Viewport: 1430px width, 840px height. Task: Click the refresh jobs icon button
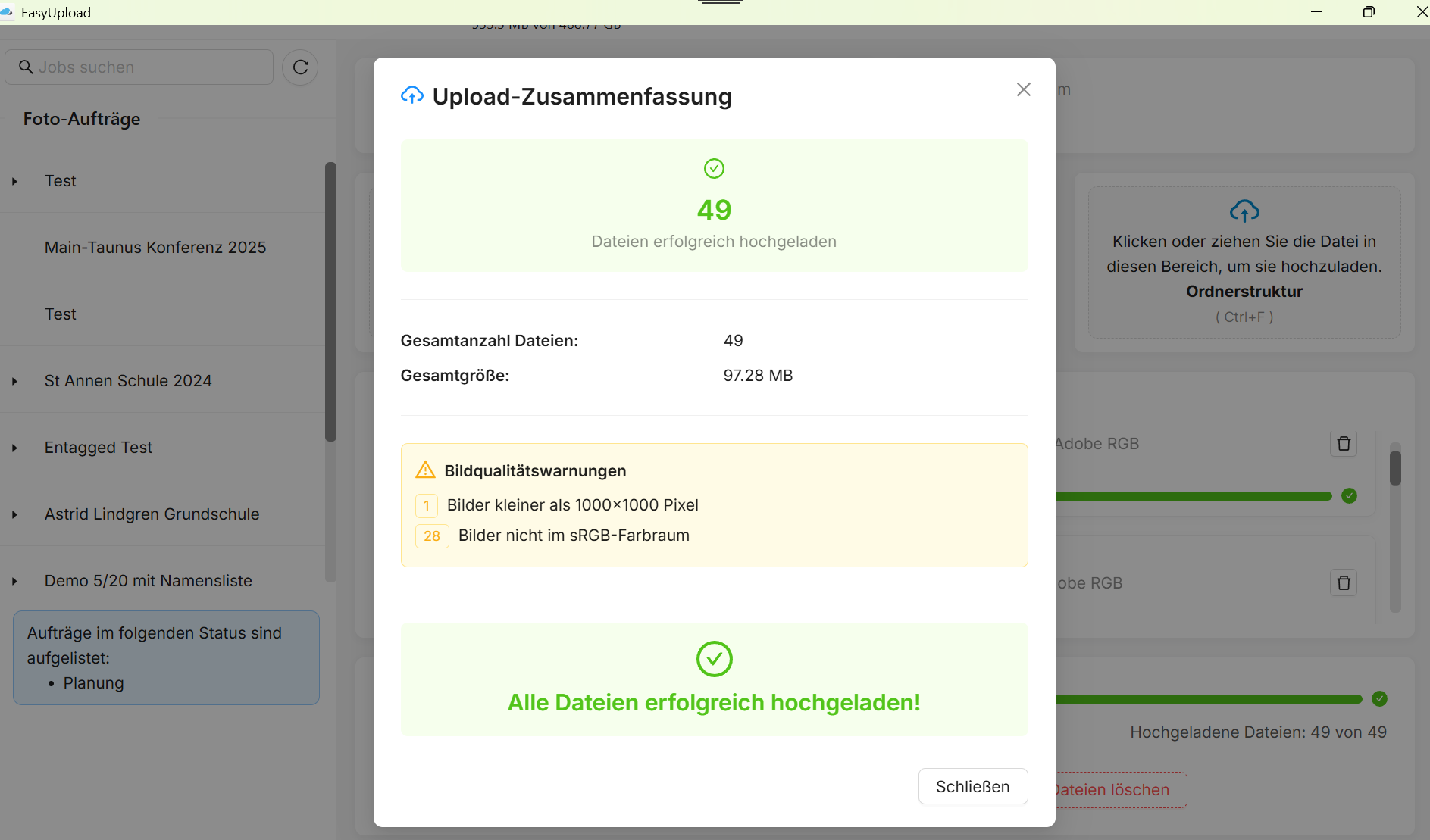pyautogui.click(x=300, y=67)
